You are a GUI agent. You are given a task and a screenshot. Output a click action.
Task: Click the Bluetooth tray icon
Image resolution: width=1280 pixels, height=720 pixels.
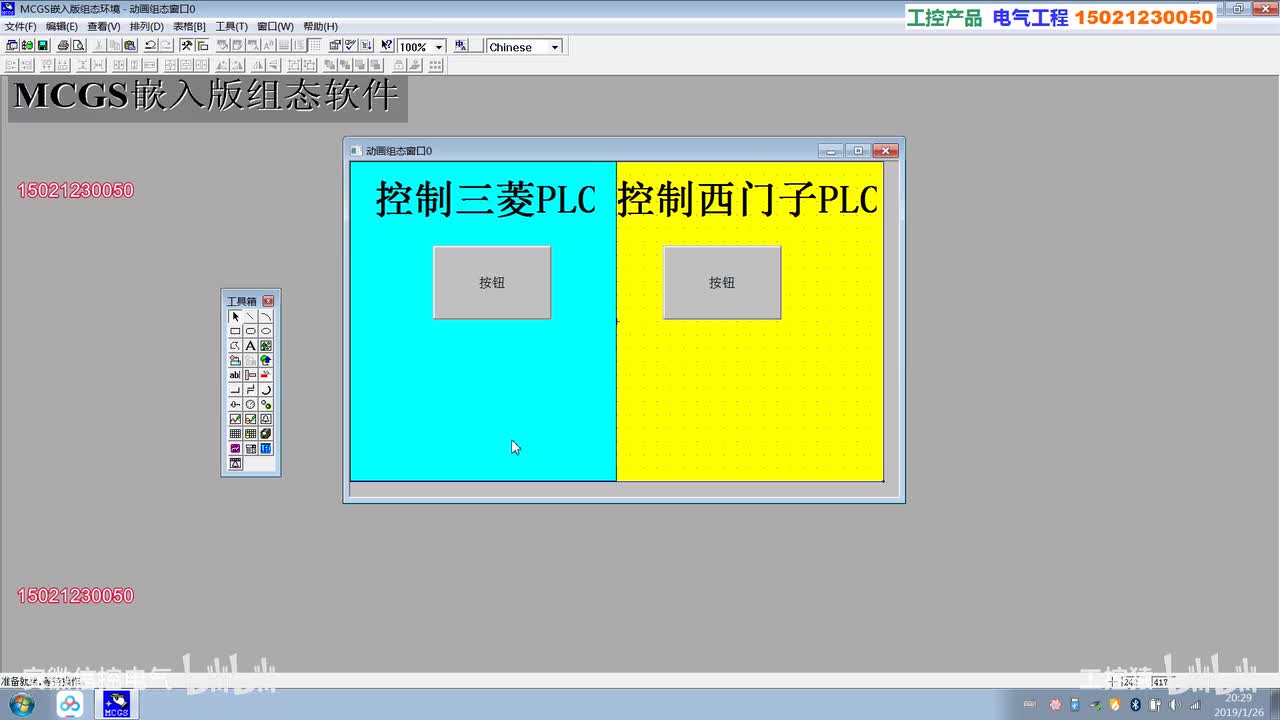pyautogui.click(x=1136, y=705)
